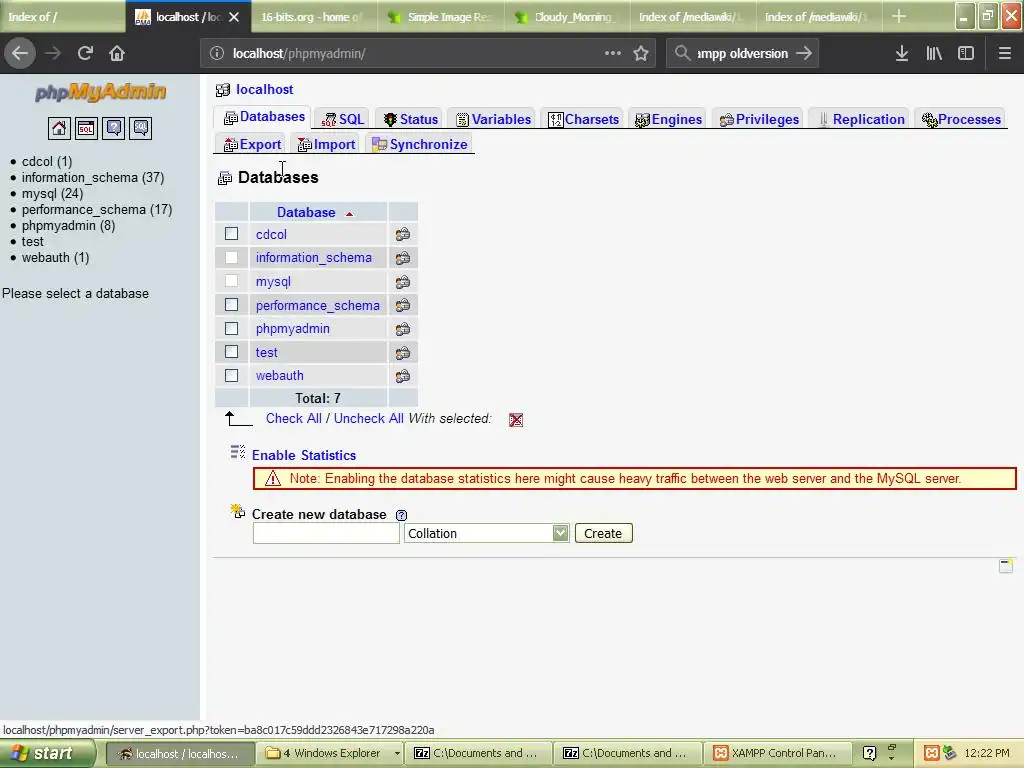Click the Create database button
Viewport: 1024px width, 768px height.
click(x=603, y=534)
